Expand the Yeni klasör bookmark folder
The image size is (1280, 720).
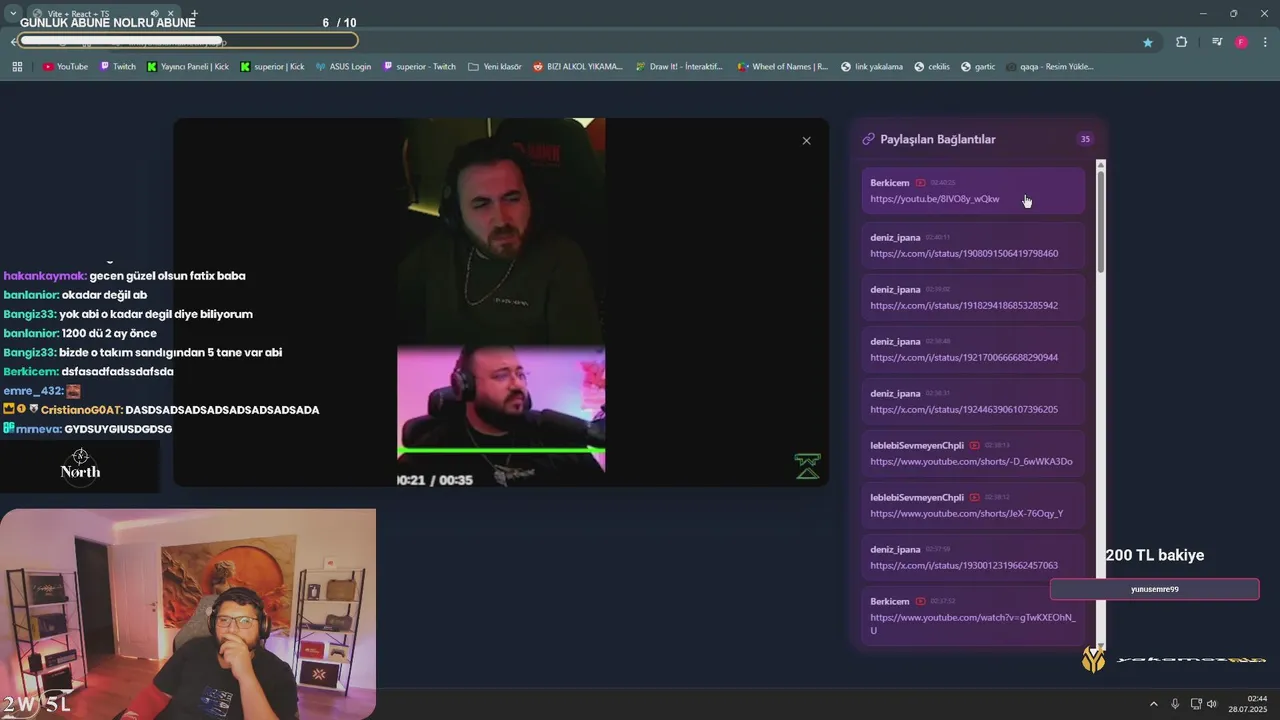[x=494, y=67]
